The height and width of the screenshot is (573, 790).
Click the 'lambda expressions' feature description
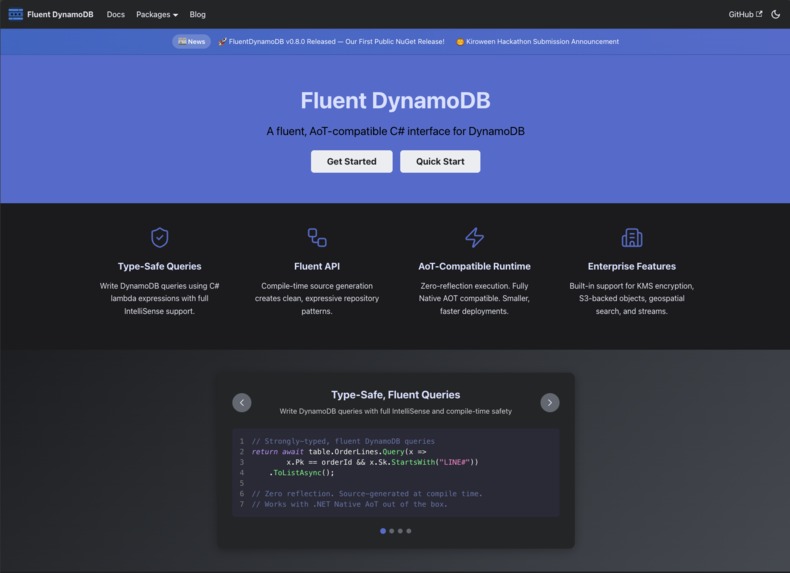pos(160,298)
